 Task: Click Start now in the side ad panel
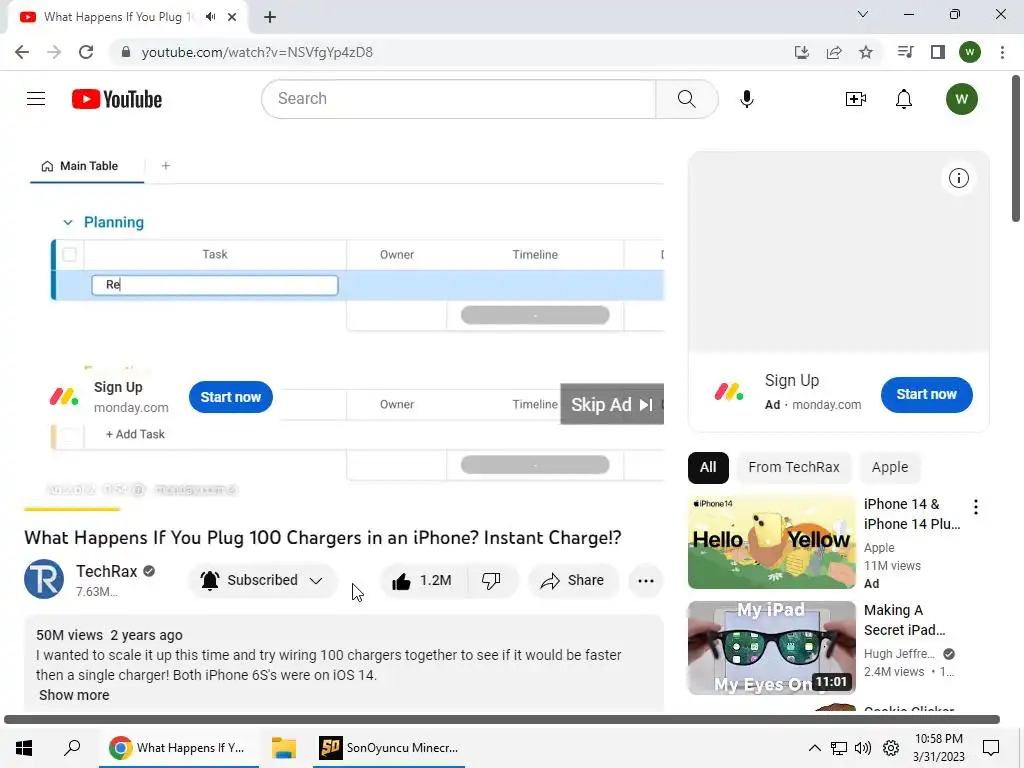(x=926, y=394)
